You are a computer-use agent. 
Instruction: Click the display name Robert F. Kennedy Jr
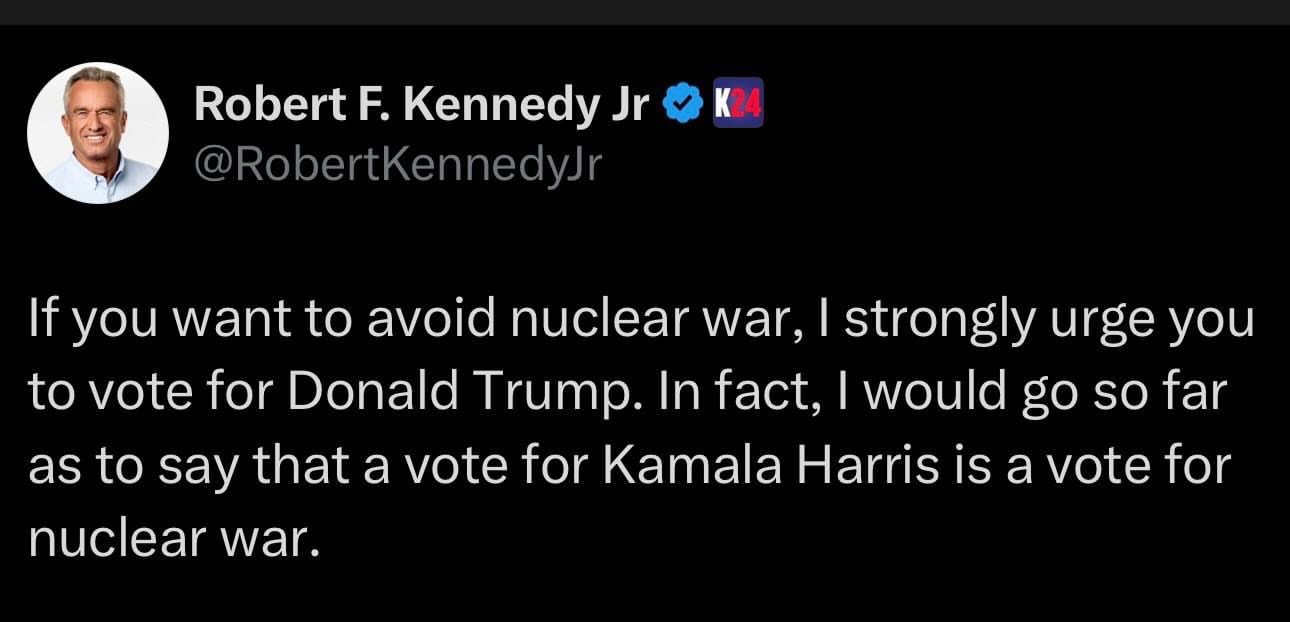[x=422, y=104]
